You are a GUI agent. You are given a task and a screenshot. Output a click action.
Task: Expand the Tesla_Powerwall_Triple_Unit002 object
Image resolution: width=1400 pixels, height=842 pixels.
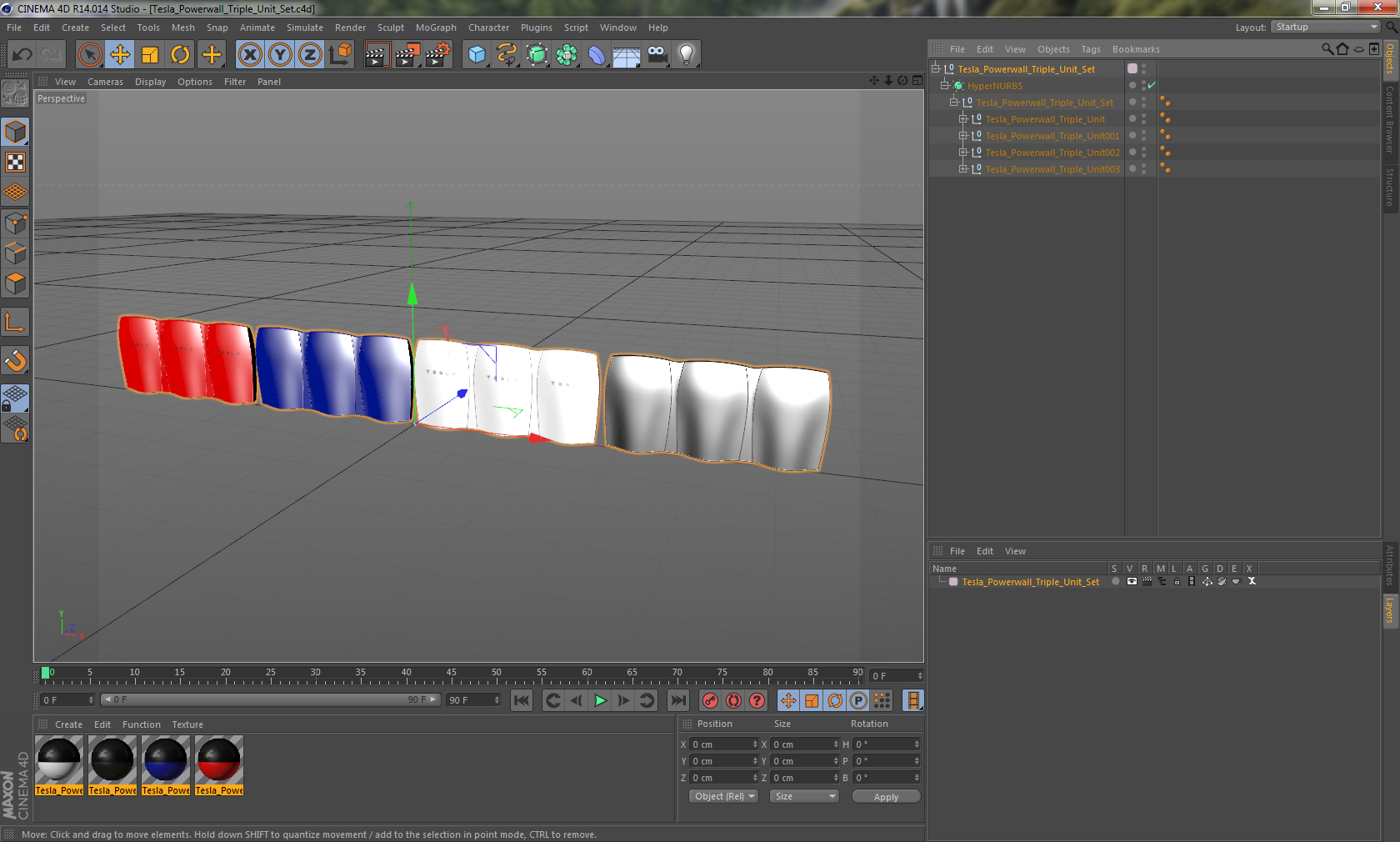[x=963, y=153]
